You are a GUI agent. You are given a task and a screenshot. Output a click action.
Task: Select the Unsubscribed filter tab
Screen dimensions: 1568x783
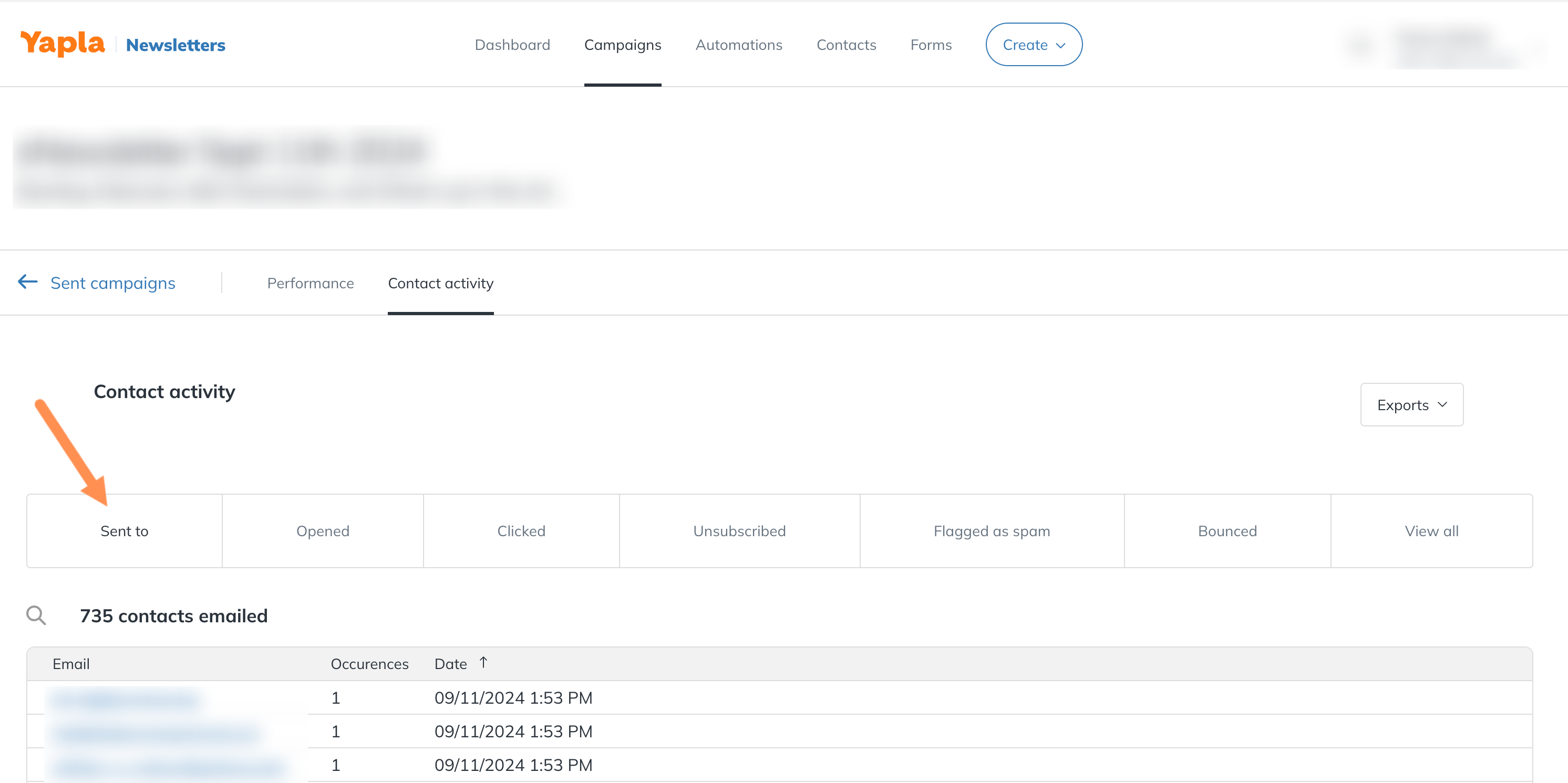point(739,530)
